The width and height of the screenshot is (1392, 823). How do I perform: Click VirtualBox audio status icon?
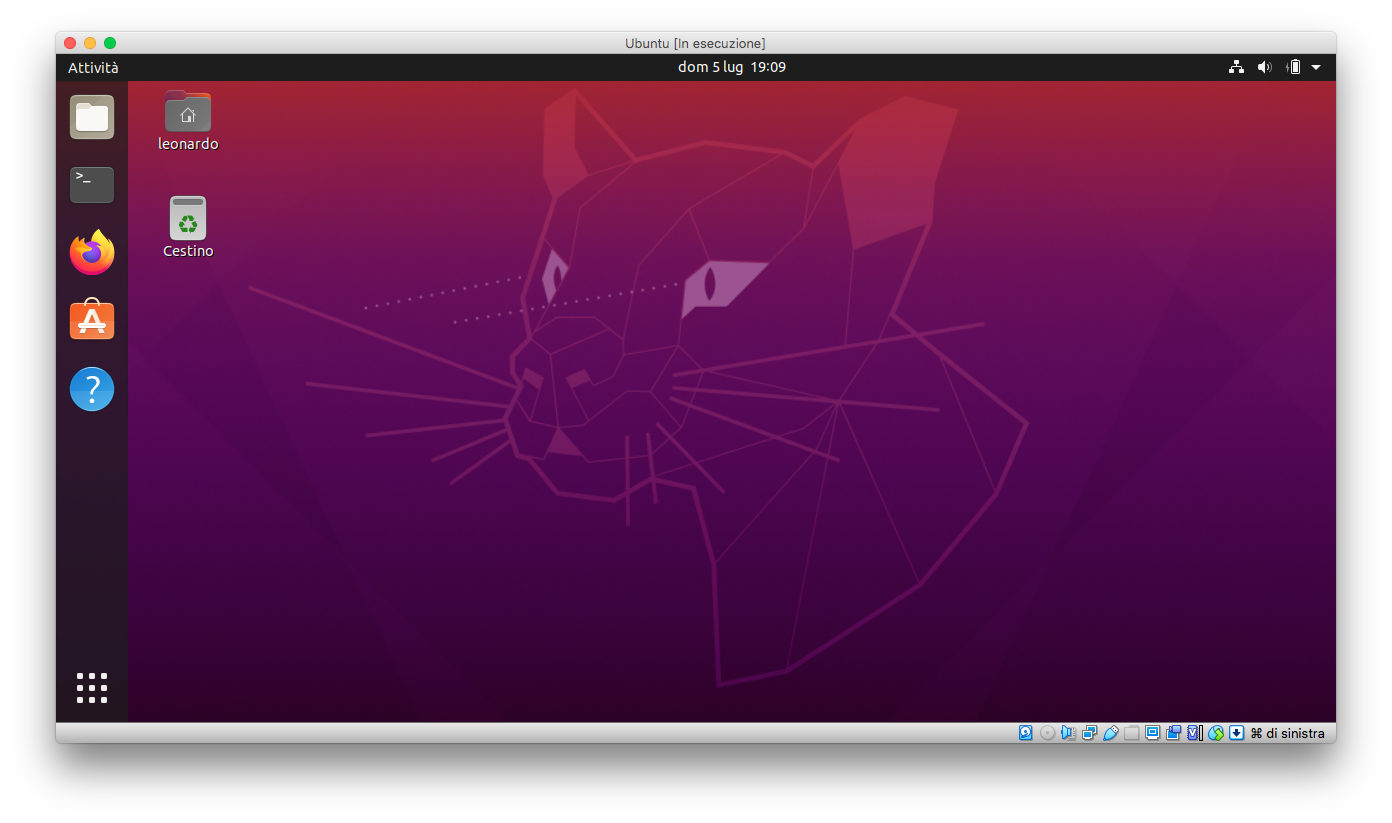[1068, 733]
